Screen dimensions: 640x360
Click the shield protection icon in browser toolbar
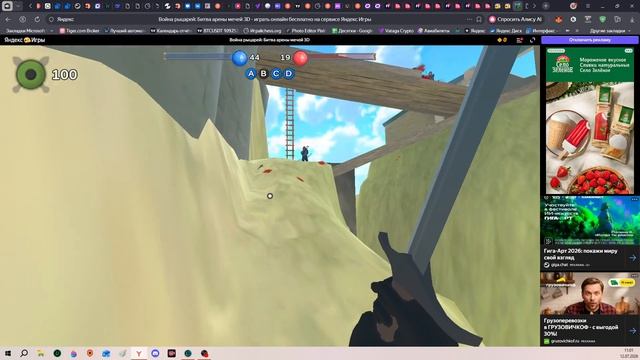coord(602,19)
